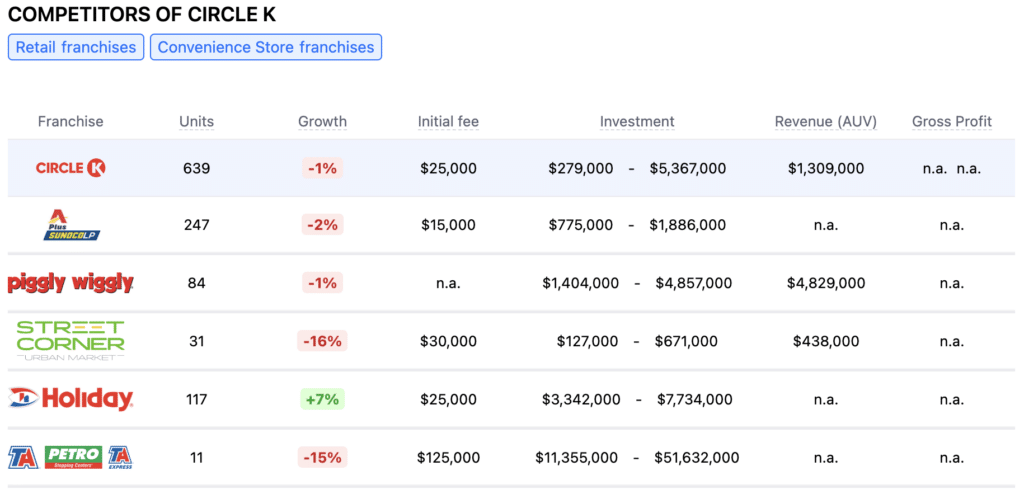Select the units value 247

(197, 225)
